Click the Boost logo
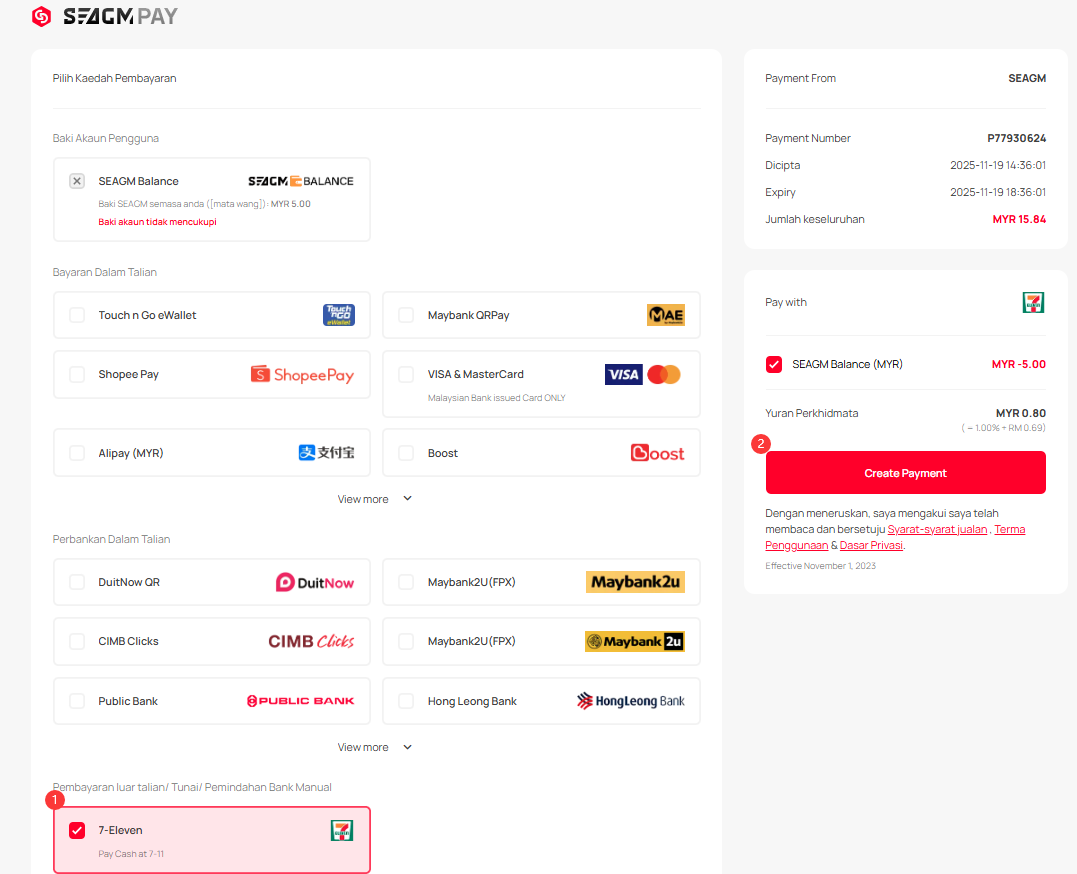1077x874 pixels. (x=657, y=453)
